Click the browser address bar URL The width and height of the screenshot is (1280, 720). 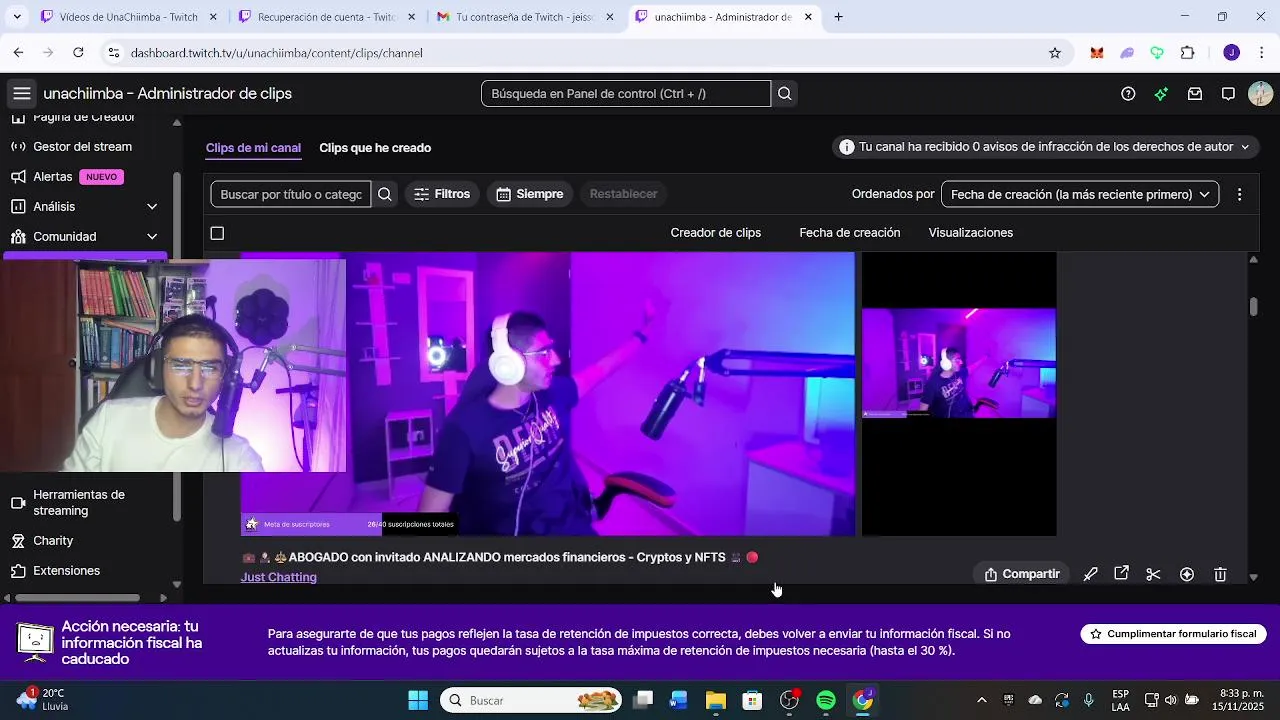276,53
